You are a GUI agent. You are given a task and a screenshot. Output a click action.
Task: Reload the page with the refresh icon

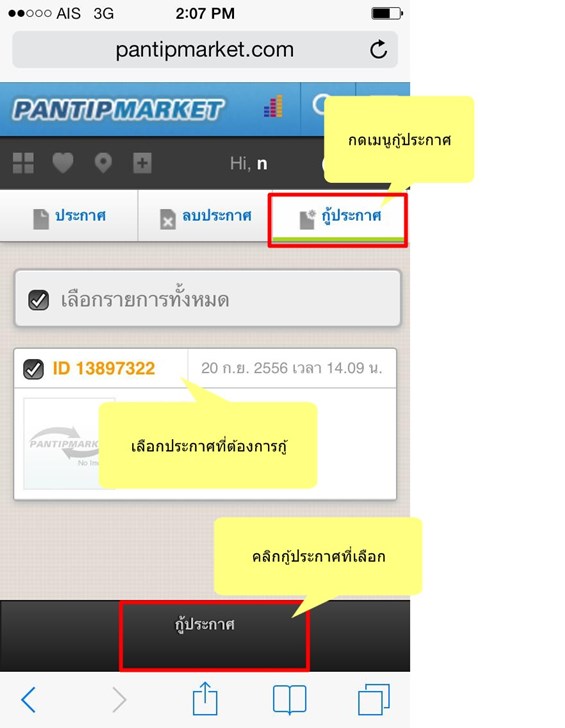[x=378, y=49]
